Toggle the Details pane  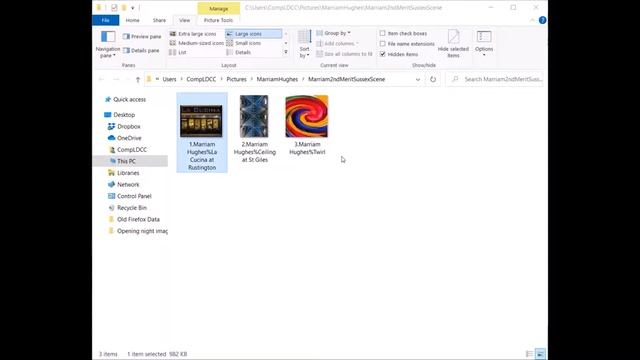(x=141, y=51)
